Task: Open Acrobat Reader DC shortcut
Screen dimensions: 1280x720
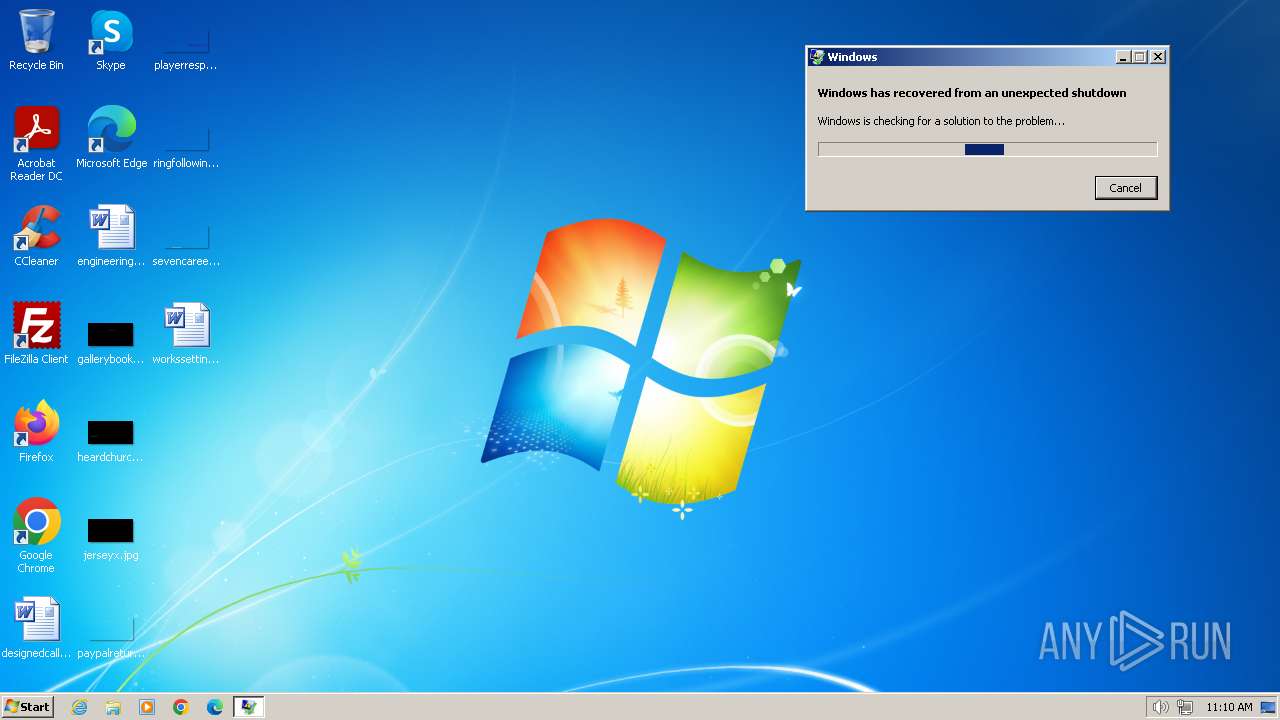Action: [36, 144]
